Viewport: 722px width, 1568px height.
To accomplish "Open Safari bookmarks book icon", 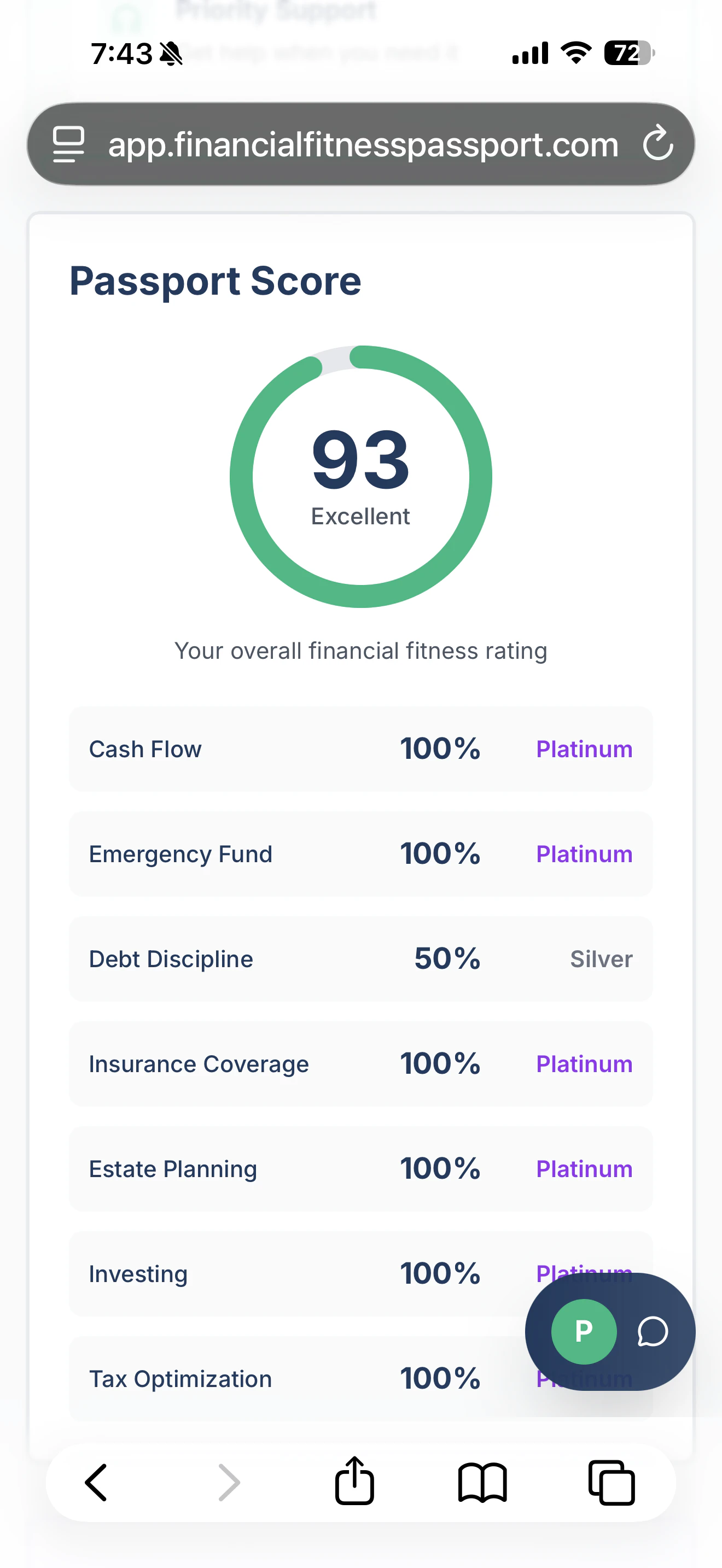I will click(482, 1483).
